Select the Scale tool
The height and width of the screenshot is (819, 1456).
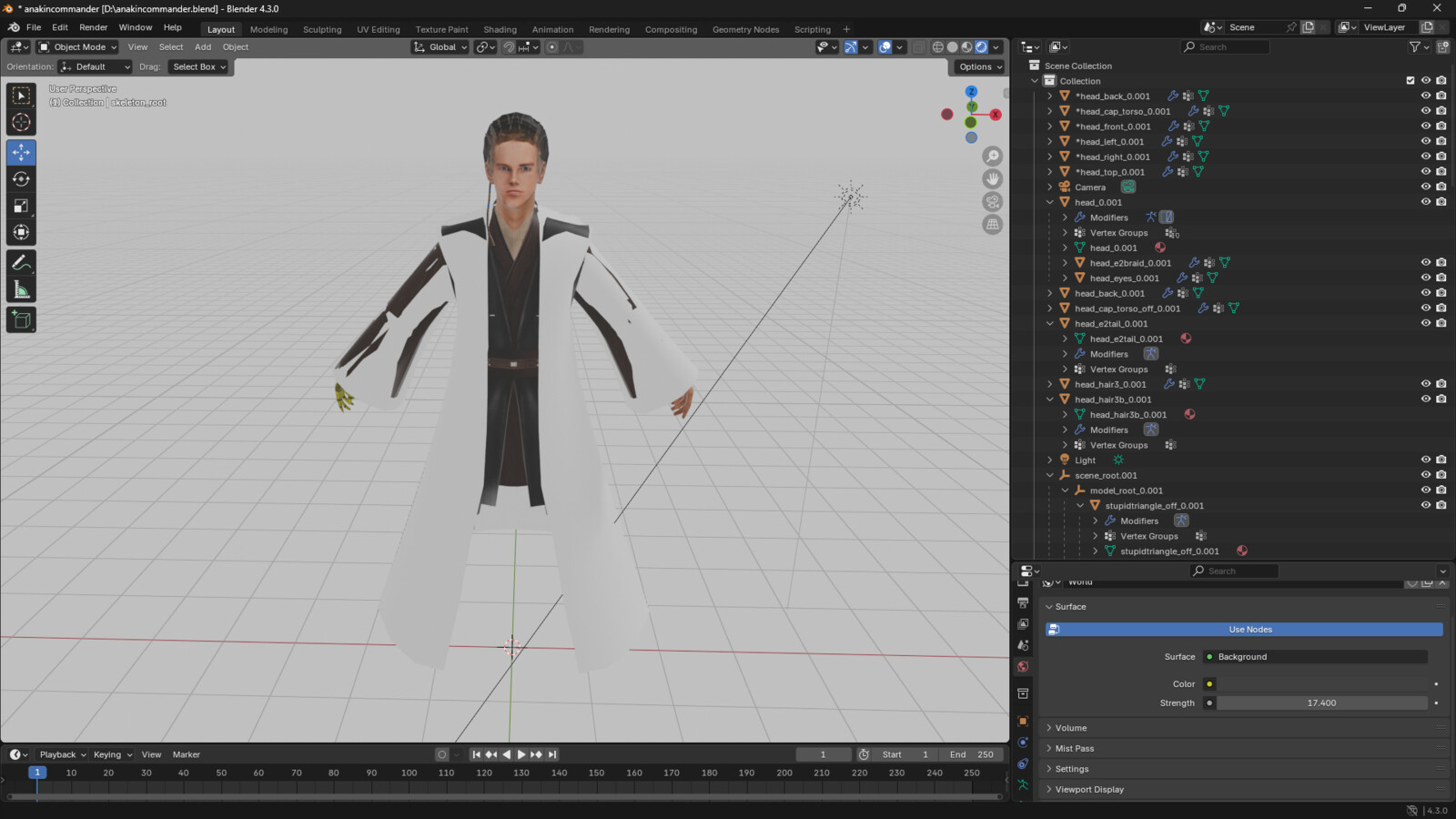tap(21, 207)
